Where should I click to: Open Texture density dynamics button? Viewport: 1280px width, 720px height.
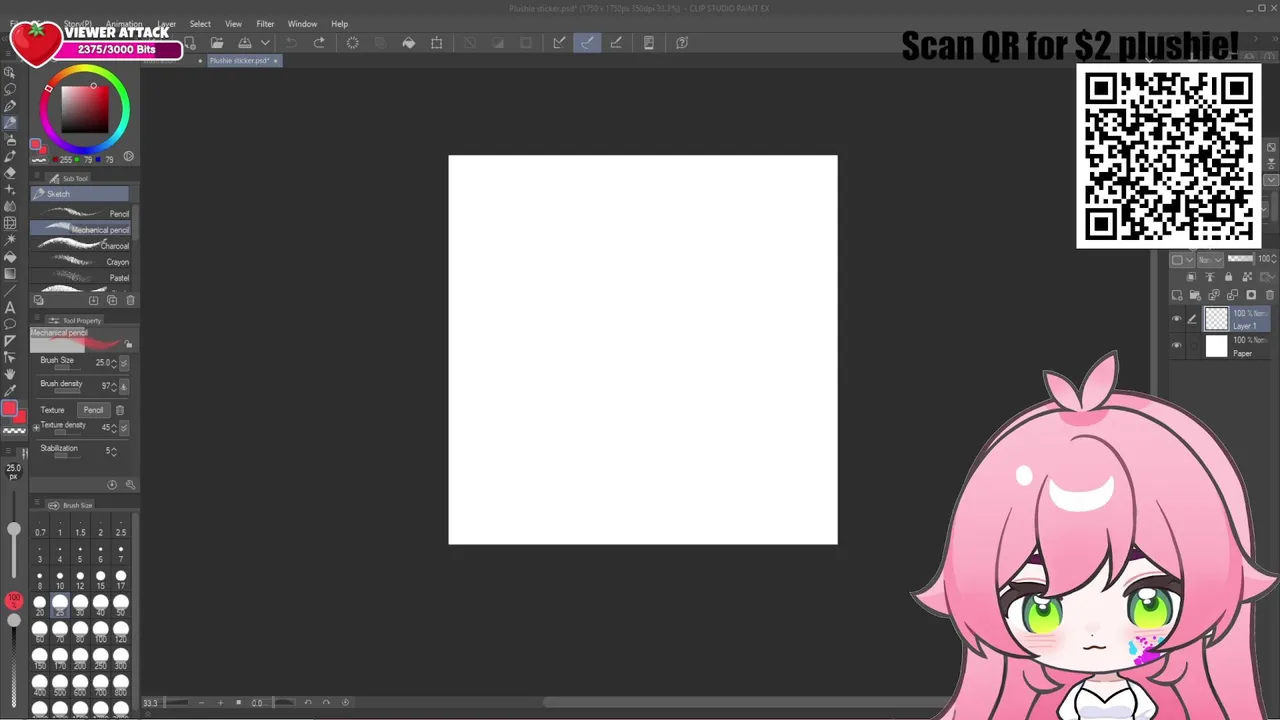tap(124, 428)
